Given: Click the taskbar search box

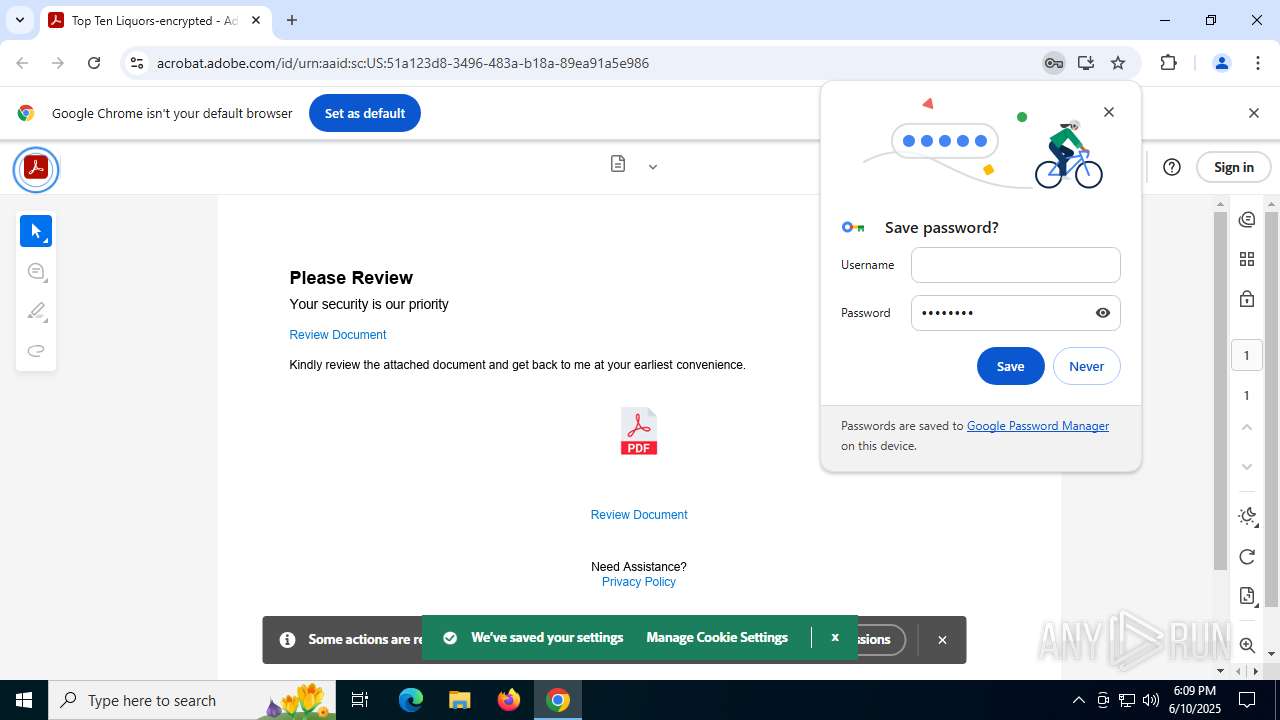Looking at the screenshot, I should [x=192, y=700].
